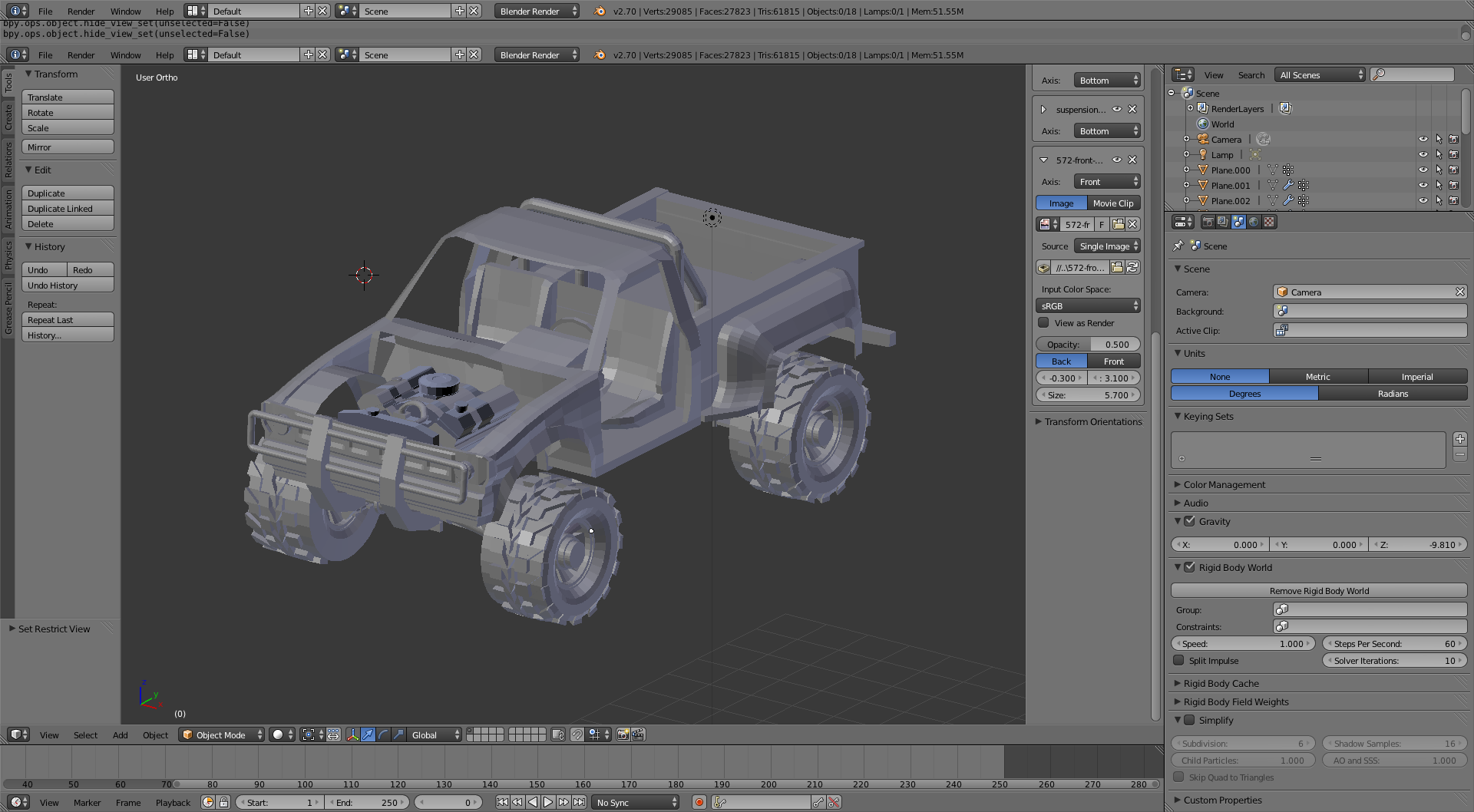The image size is (1474, 812).
Task: Expand the Color Management panel
Action: click(1224, 484)
